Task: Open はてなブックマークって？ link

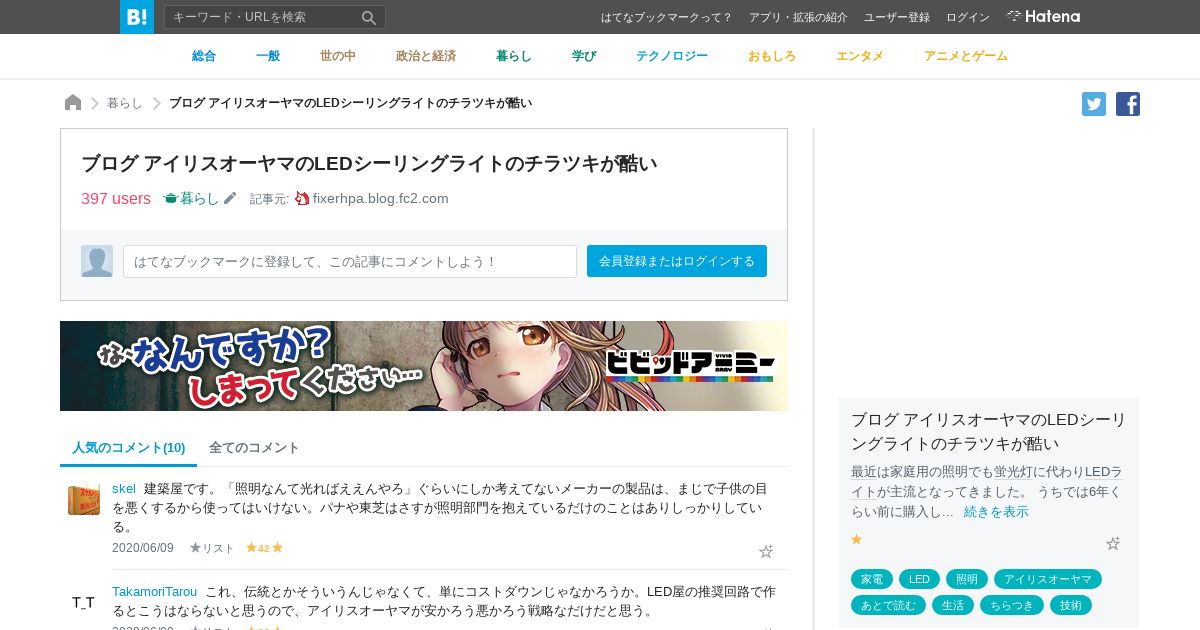Action: [x=666, y=17]
